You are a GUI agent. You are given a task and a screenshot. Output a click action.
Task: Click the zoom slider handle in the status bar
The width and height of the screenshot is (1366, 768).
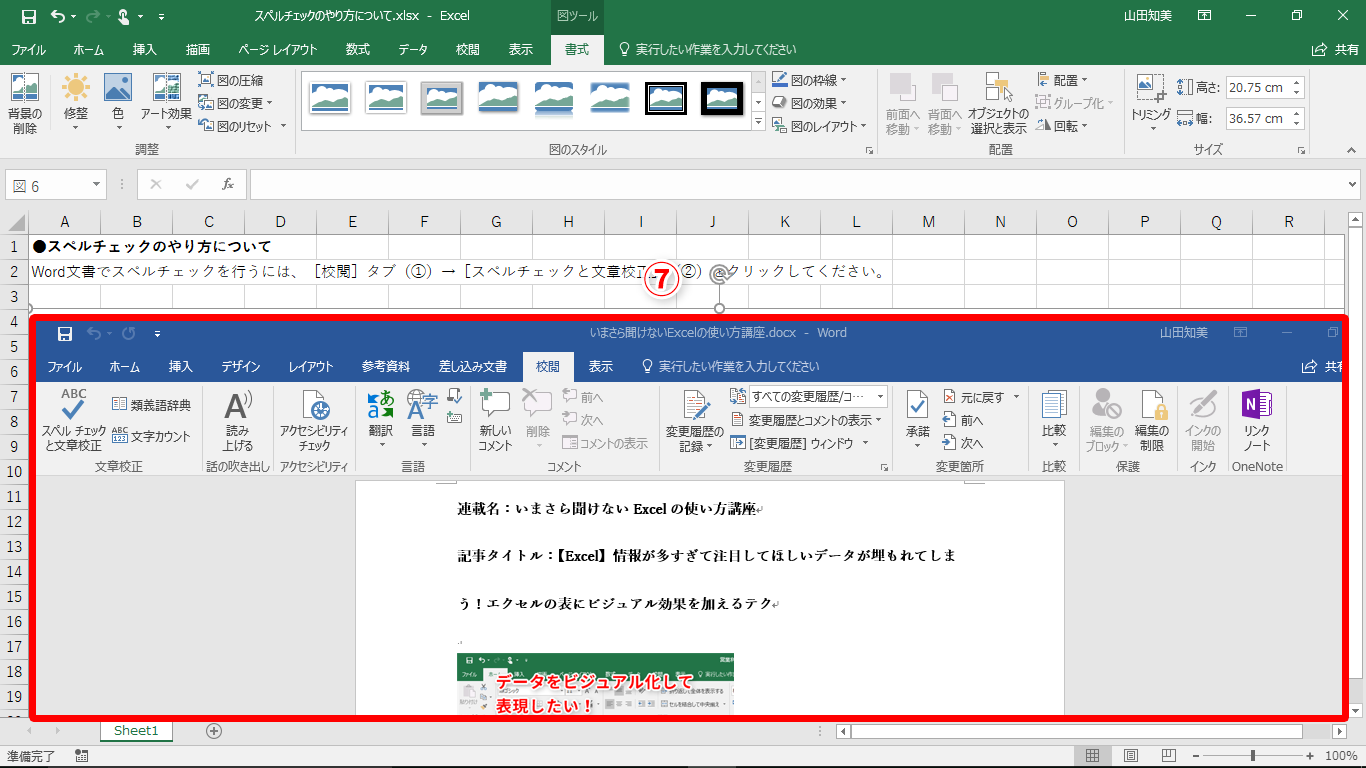[x=1253, y=756]
